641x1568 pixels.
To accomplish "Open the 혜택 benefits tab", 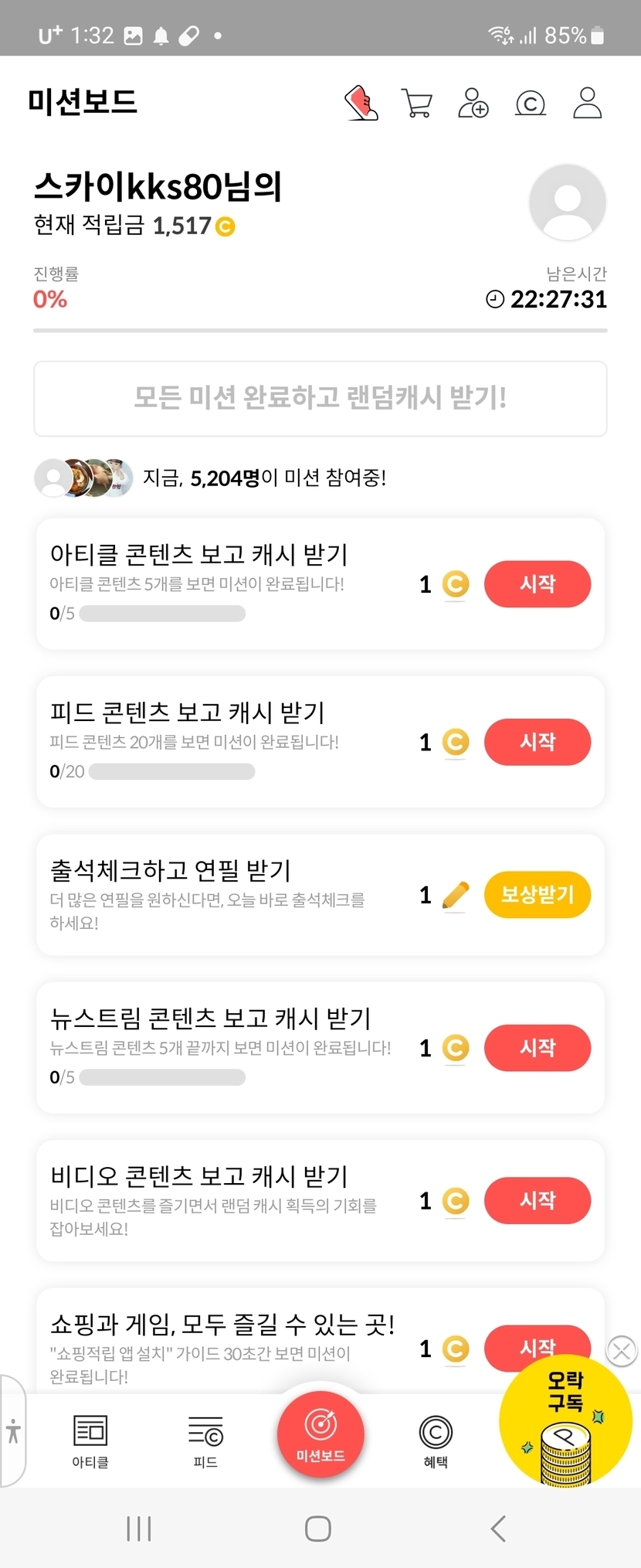I will click(436, 1440).
